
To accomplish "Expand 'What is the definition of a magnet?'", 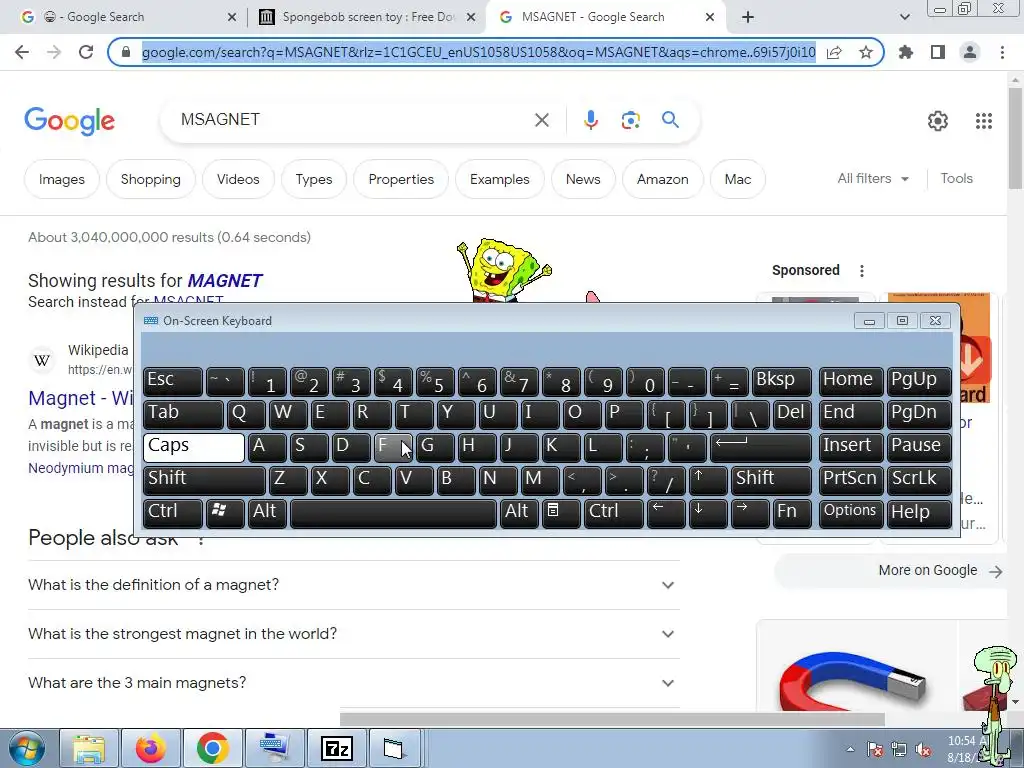I will [353, 585].
